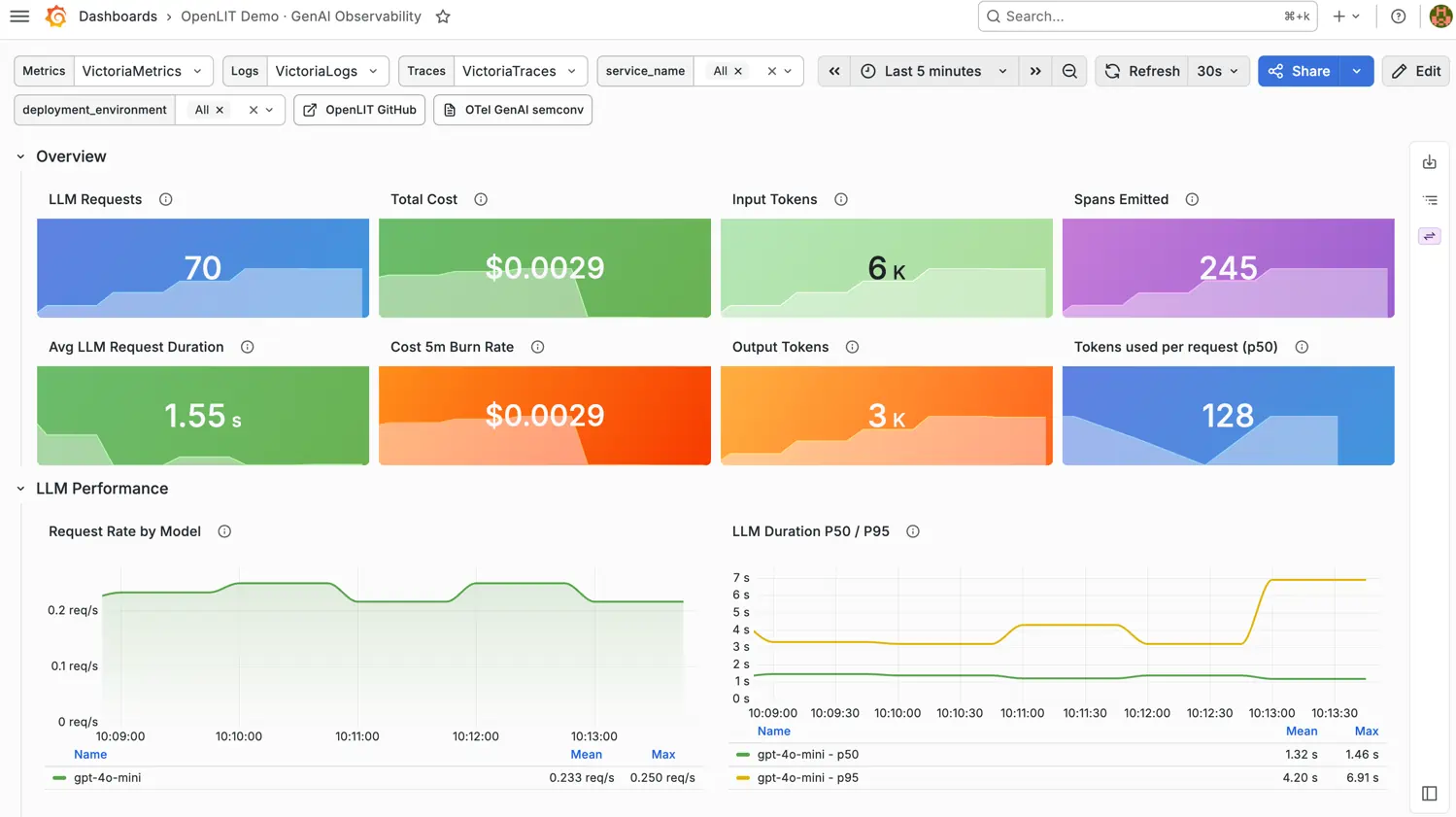Show info for Output Tokens panel

point(852,347)
